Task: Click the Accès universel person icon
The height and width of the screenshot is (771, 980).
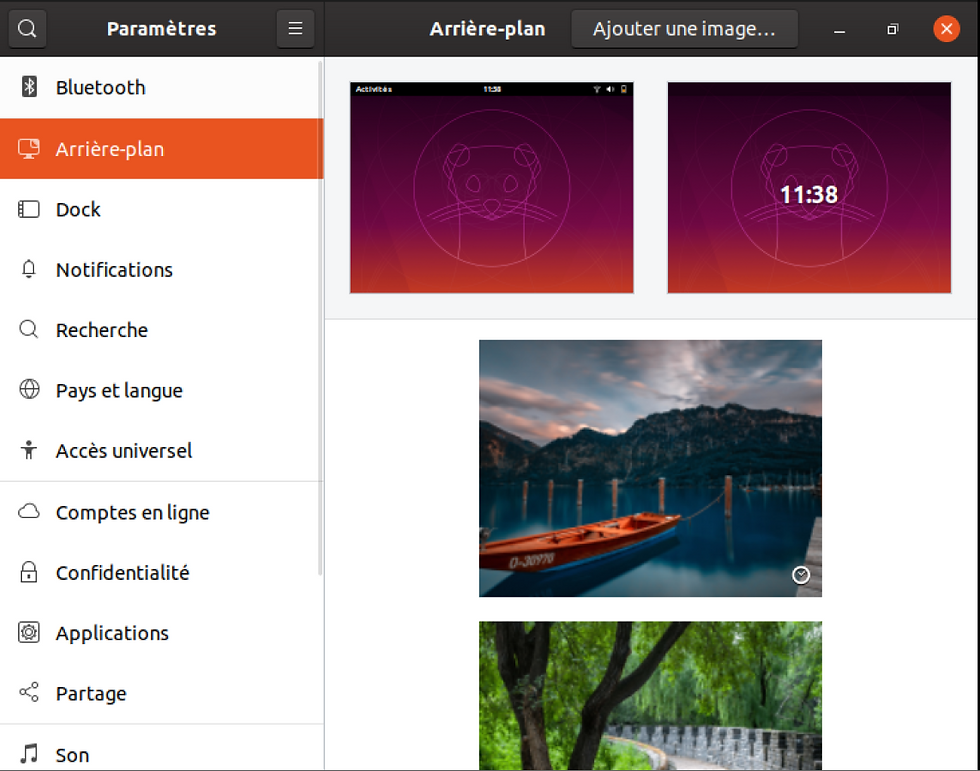Action: pos(29,450)
